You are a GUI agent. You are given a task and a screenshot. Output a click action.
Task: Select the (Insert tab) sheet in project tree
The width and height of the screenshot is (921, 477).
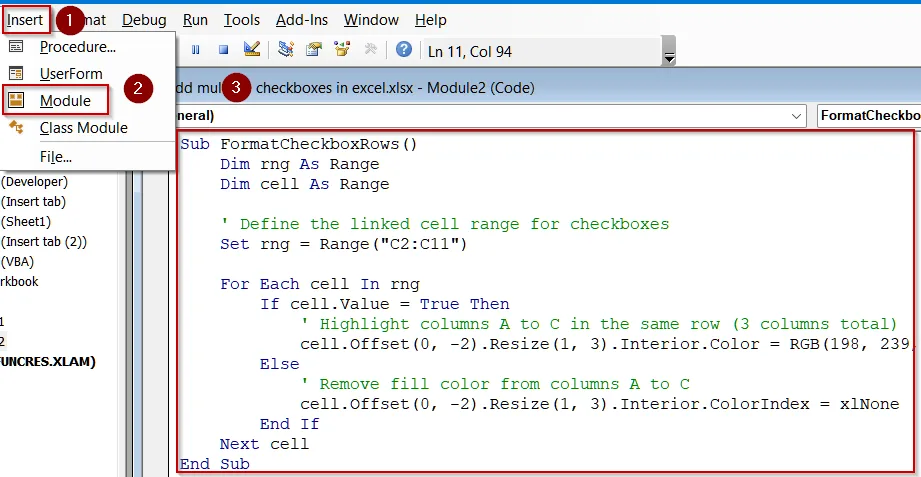click(33, 202)
